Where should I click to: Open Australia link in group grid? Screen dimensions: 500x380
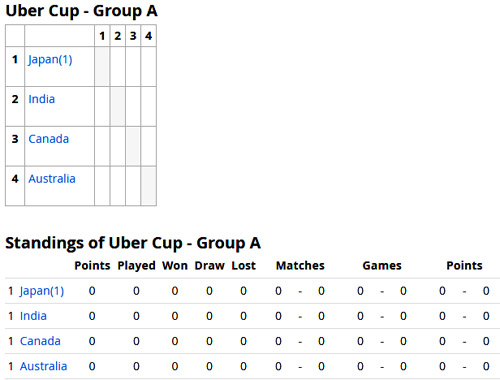tap(52, 179)
